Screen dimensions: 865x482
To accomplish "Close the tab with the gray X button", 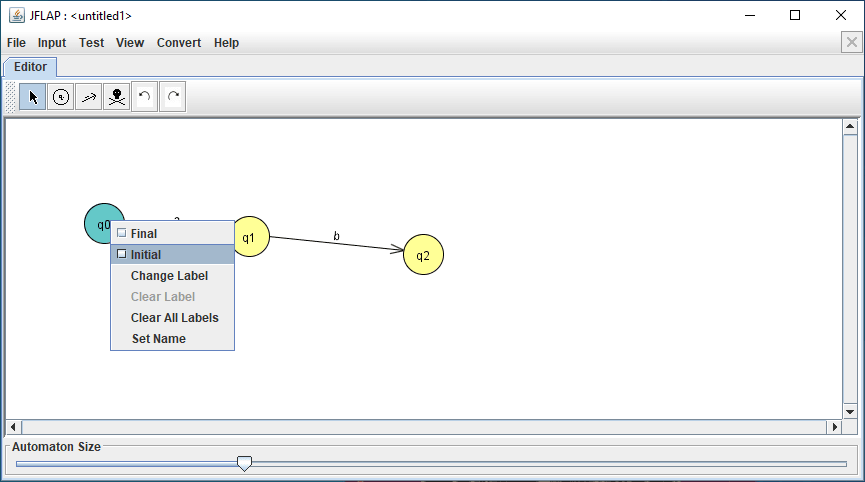I will click(852, 42).
